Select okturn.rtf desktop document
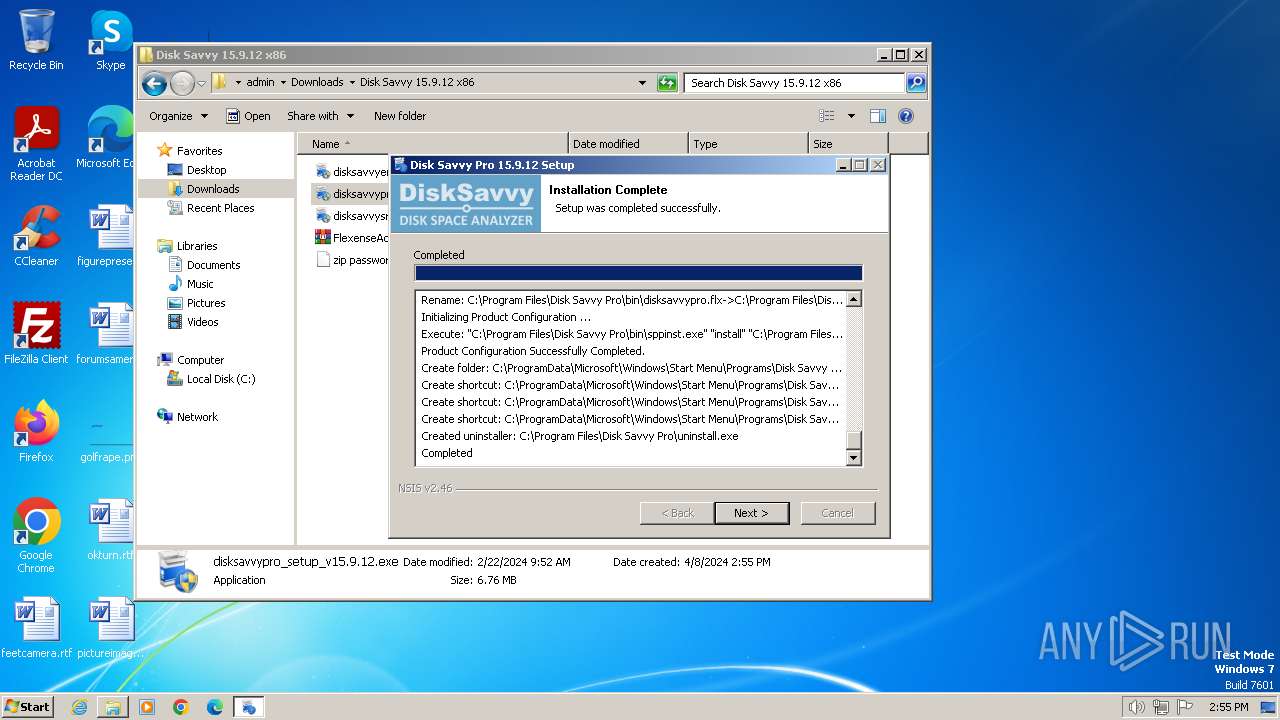The width and height of the screenshot is (1280, 720). click(110, 530)
